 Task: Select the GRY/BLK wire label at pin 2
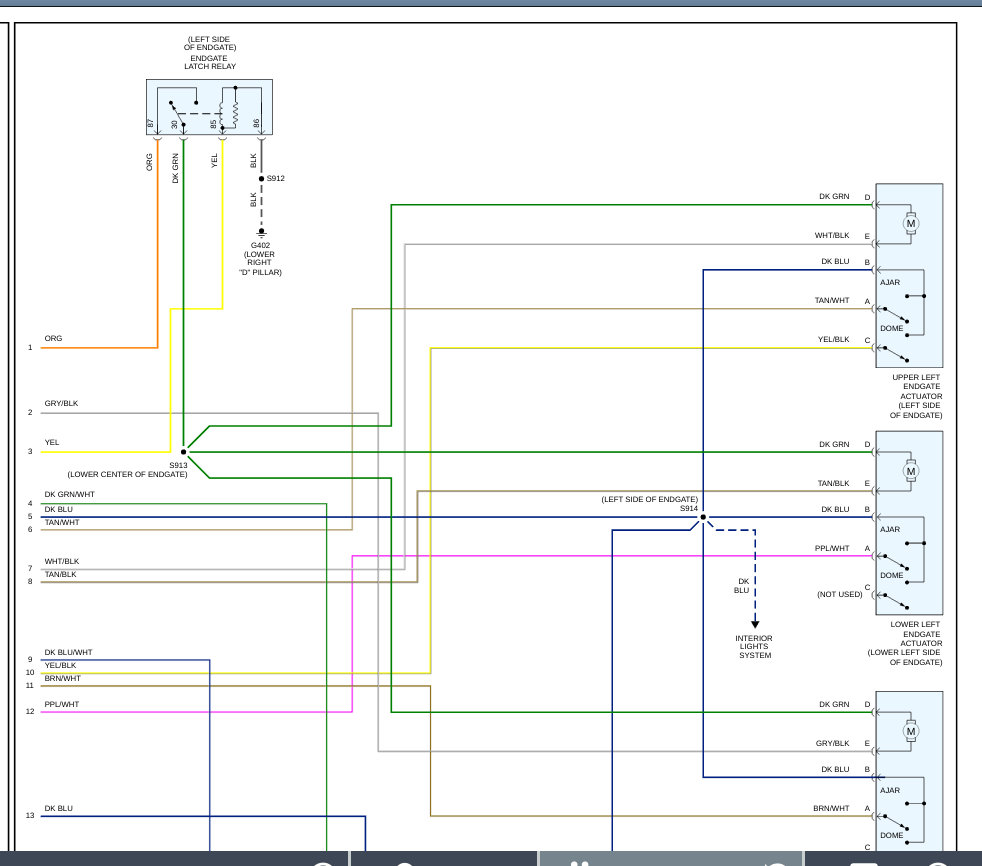point(61,404)
